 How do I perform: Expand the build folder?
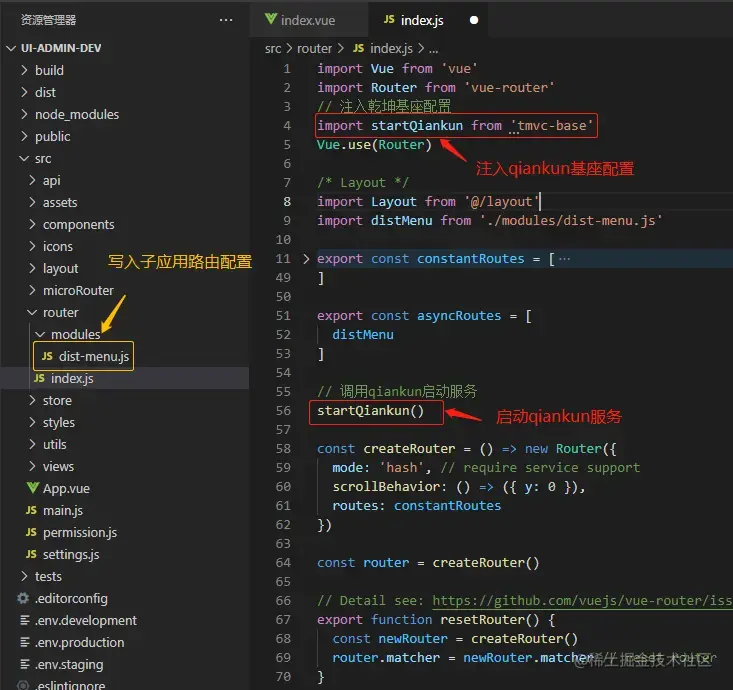(x=24, y=70)
